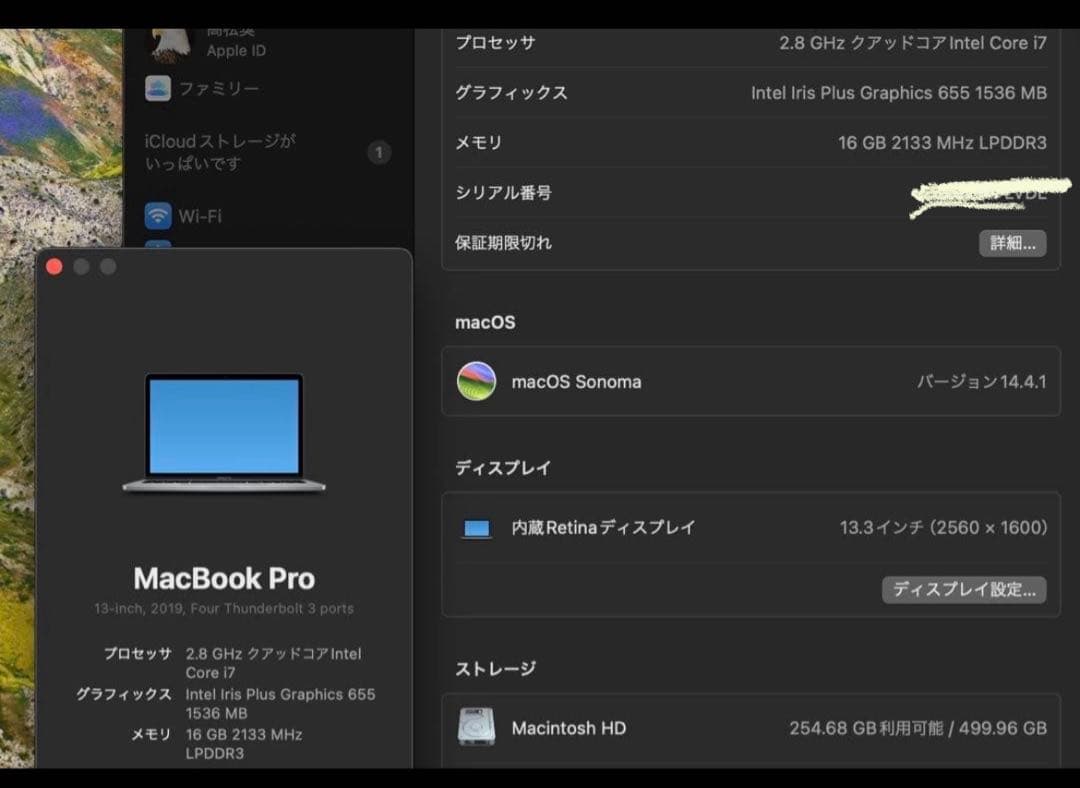Click the メモリ label in About window
Viewport: 1080px width, 788px height.
pyautogui.click(x=152, y=735)
